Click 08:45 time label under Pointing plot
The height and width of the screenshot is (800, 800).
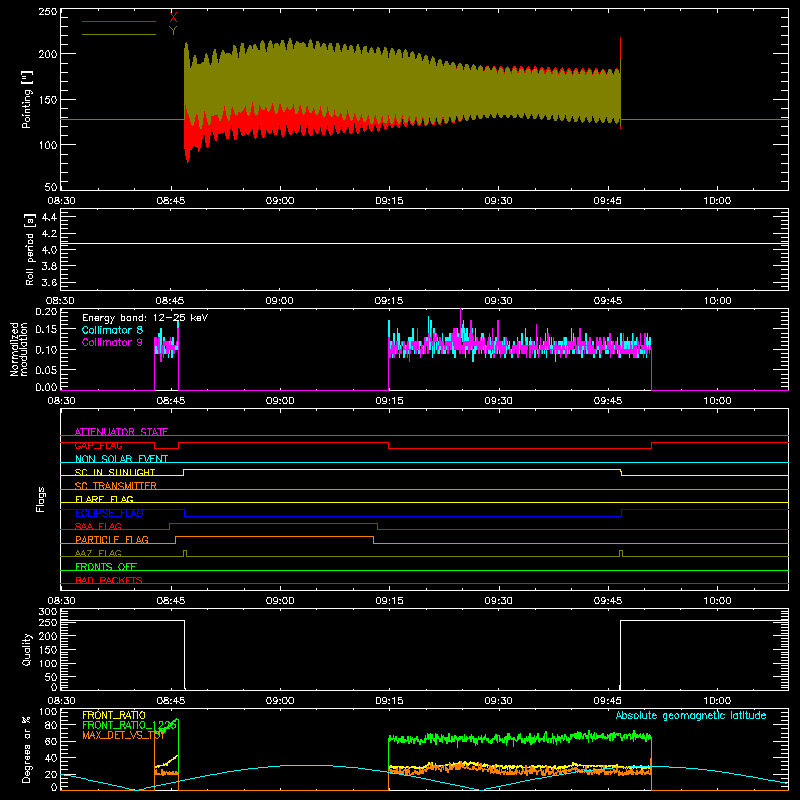click(170, 201)
